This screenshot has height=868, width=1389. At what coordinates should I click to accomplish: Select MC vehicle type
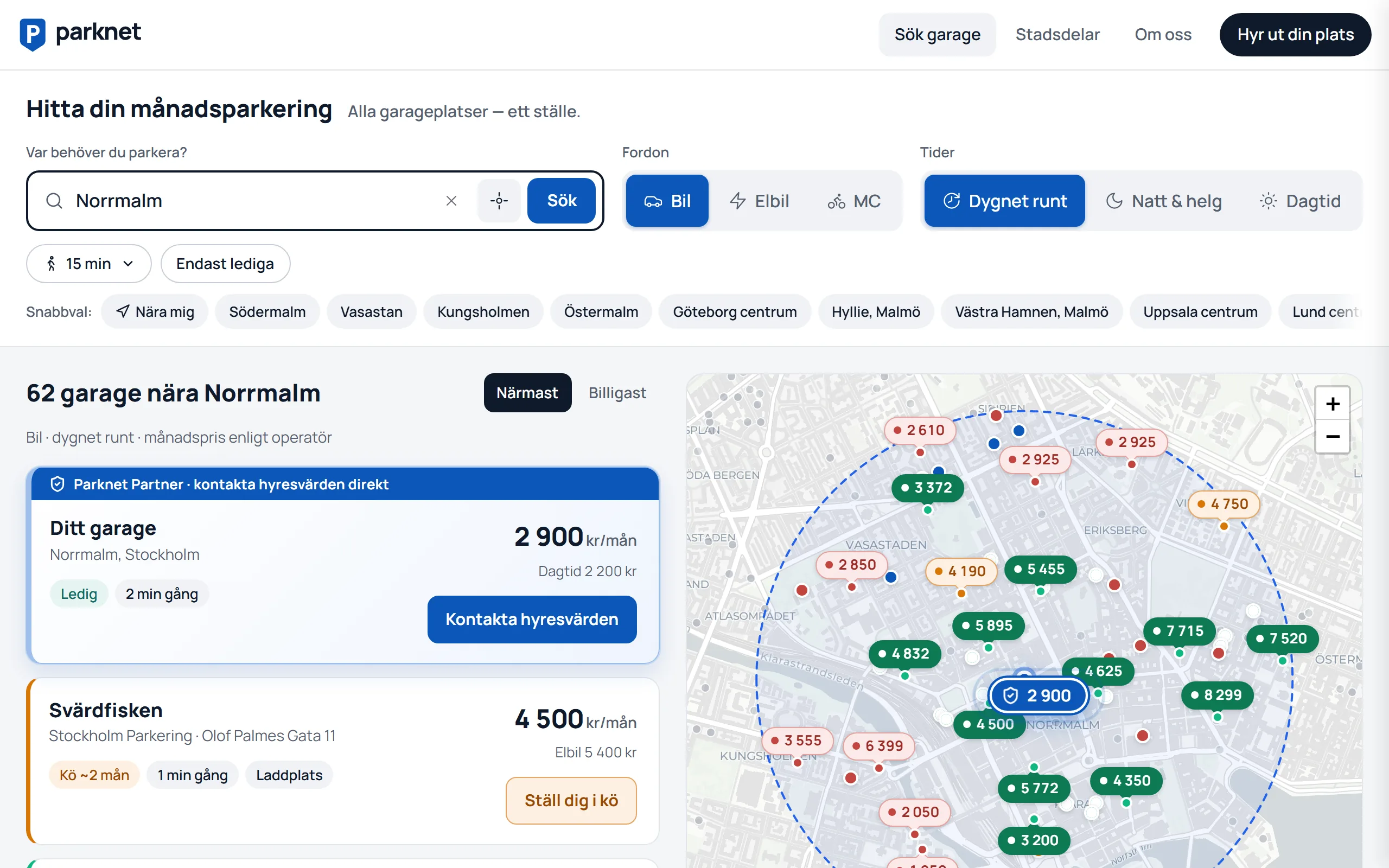853,201
